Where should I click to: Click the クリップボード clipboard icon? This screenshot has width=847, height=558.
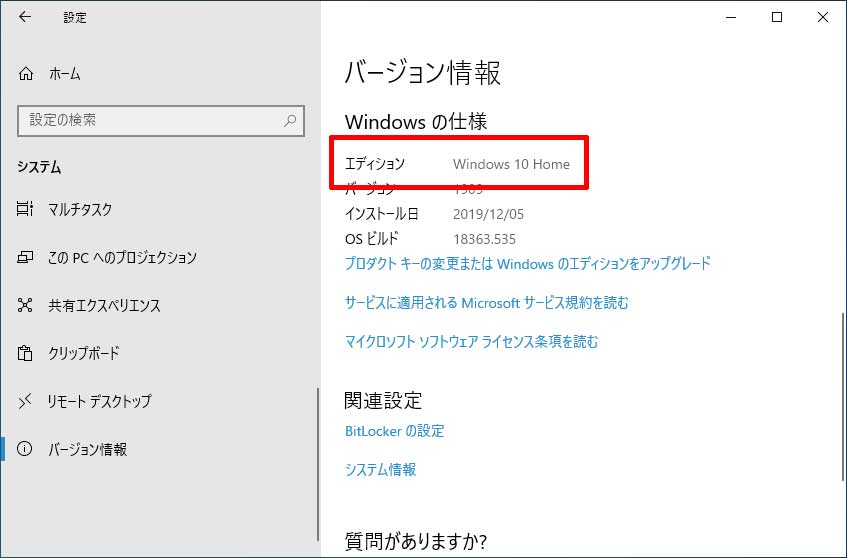point(25,353)
